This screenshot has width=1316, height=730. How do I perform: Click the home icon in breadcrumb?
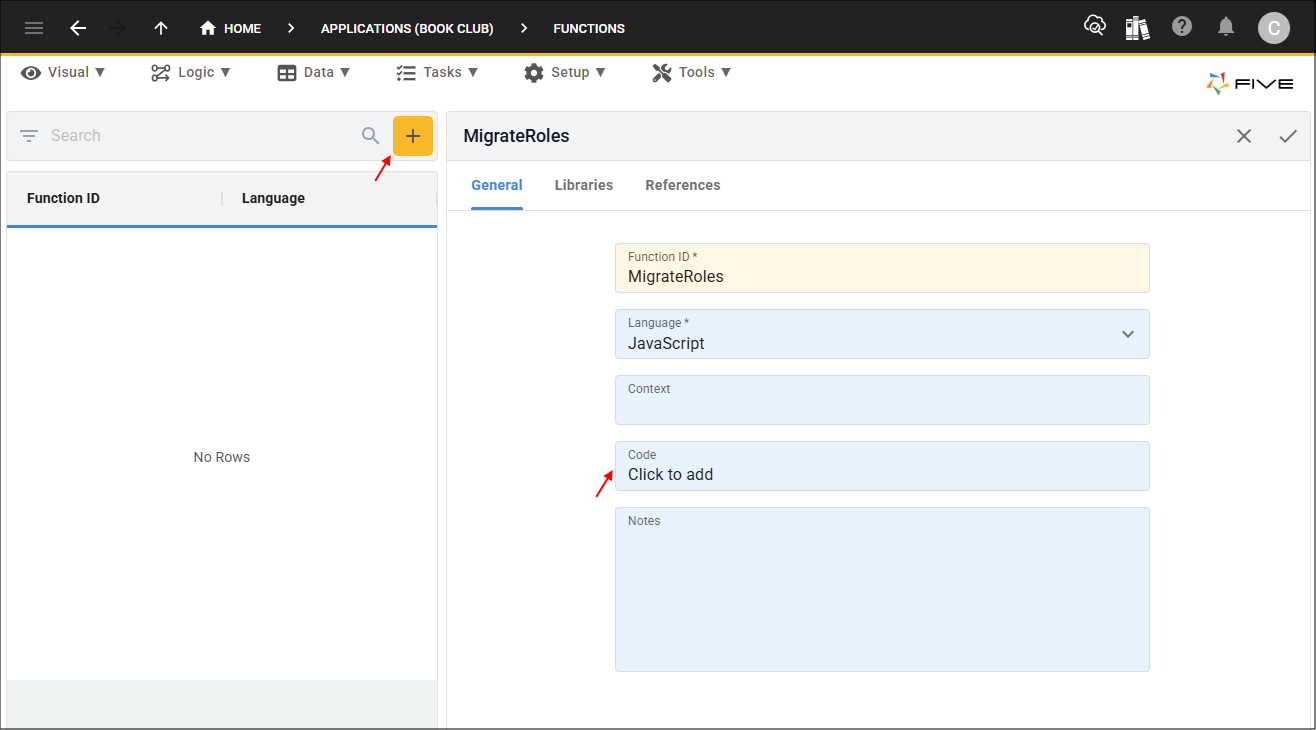pos(208,28)
